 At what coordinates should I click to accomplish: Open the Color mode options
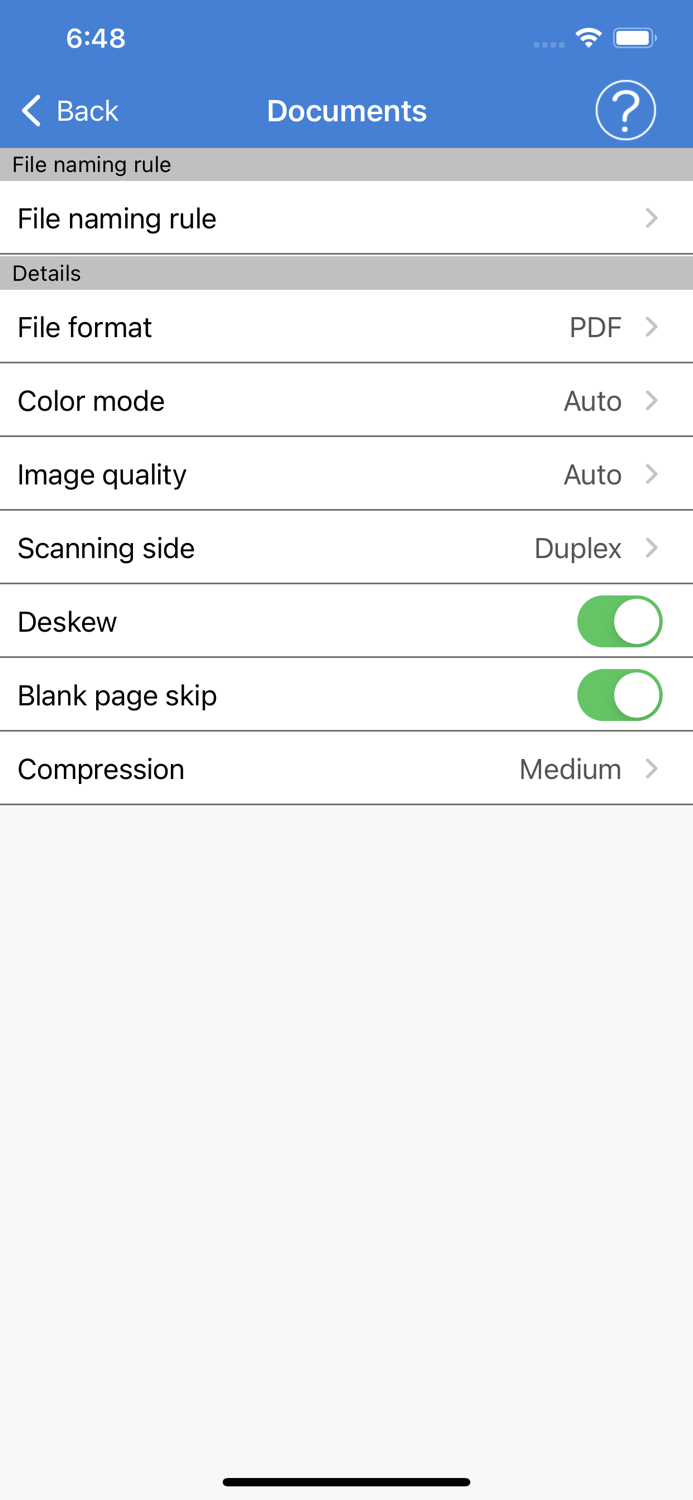coord(346,400)
